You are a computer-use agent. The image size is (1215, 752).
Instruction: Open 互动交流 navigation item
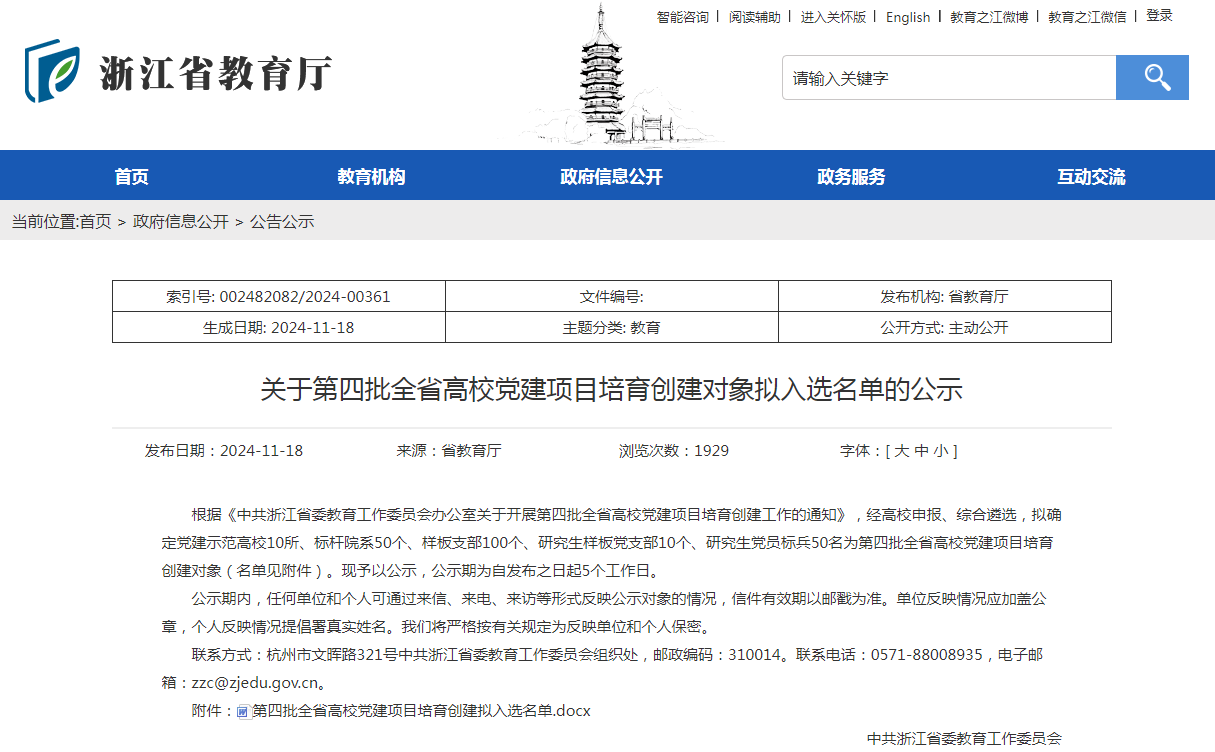pyautogui.click(x=1091, y=177)
